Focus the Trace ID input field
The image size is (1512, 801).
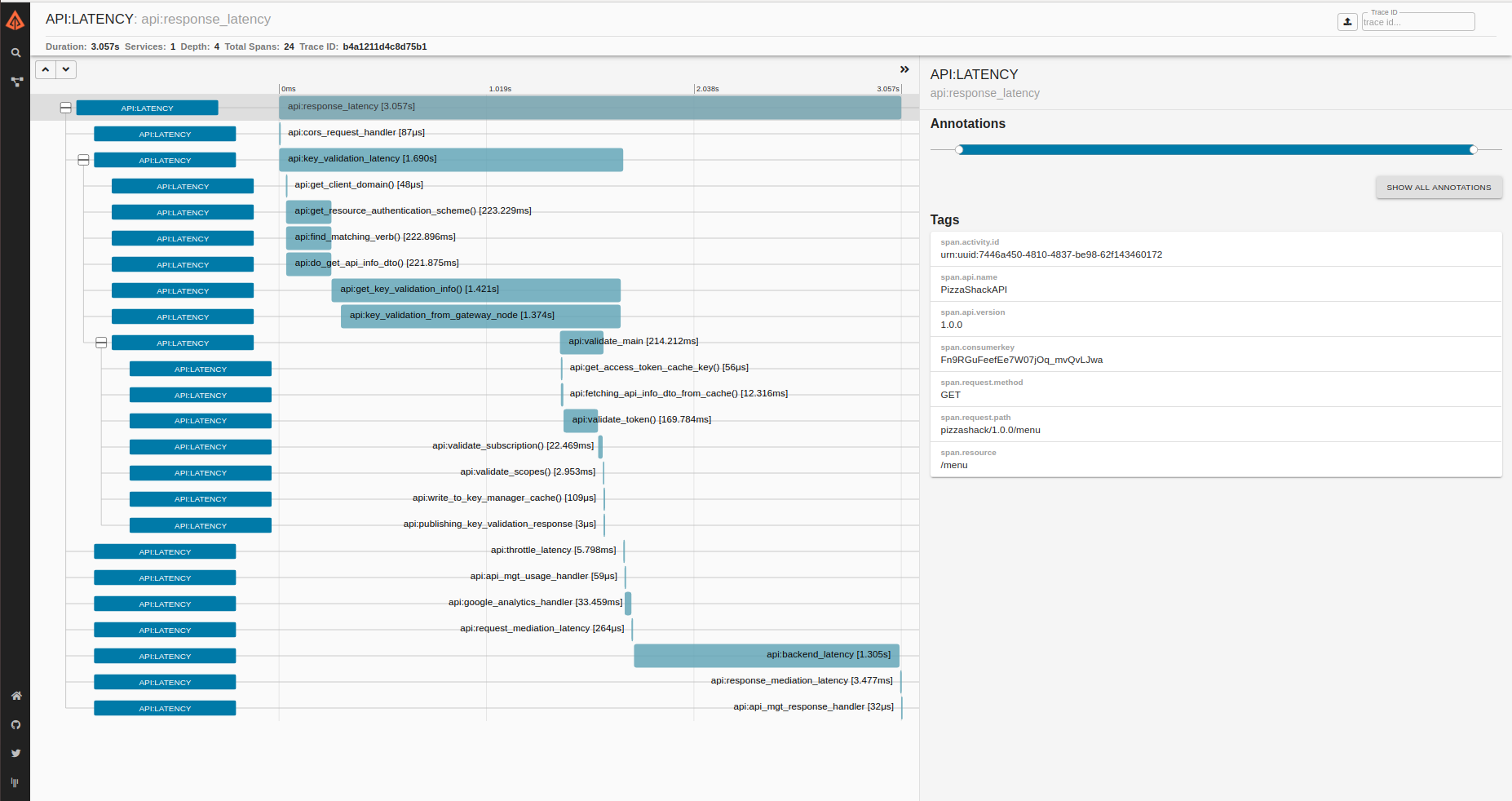1417,22
